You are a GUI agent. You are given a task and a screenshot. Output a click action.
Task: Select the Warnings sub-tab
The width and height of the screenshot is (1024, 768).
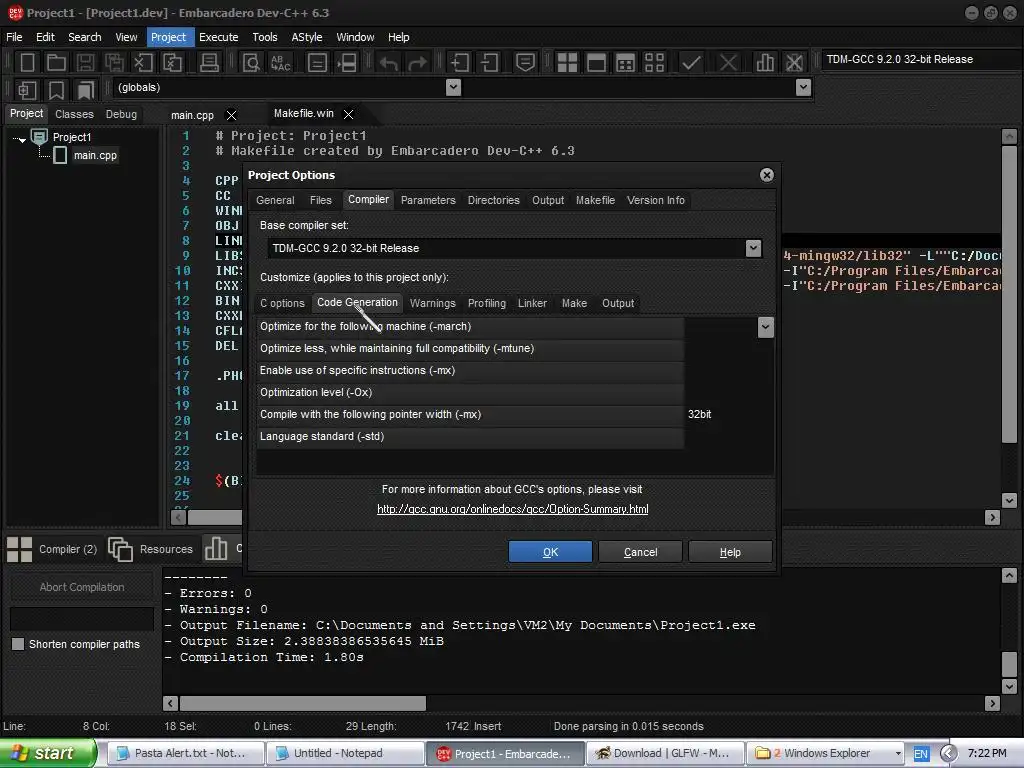(x=433, y=303)
